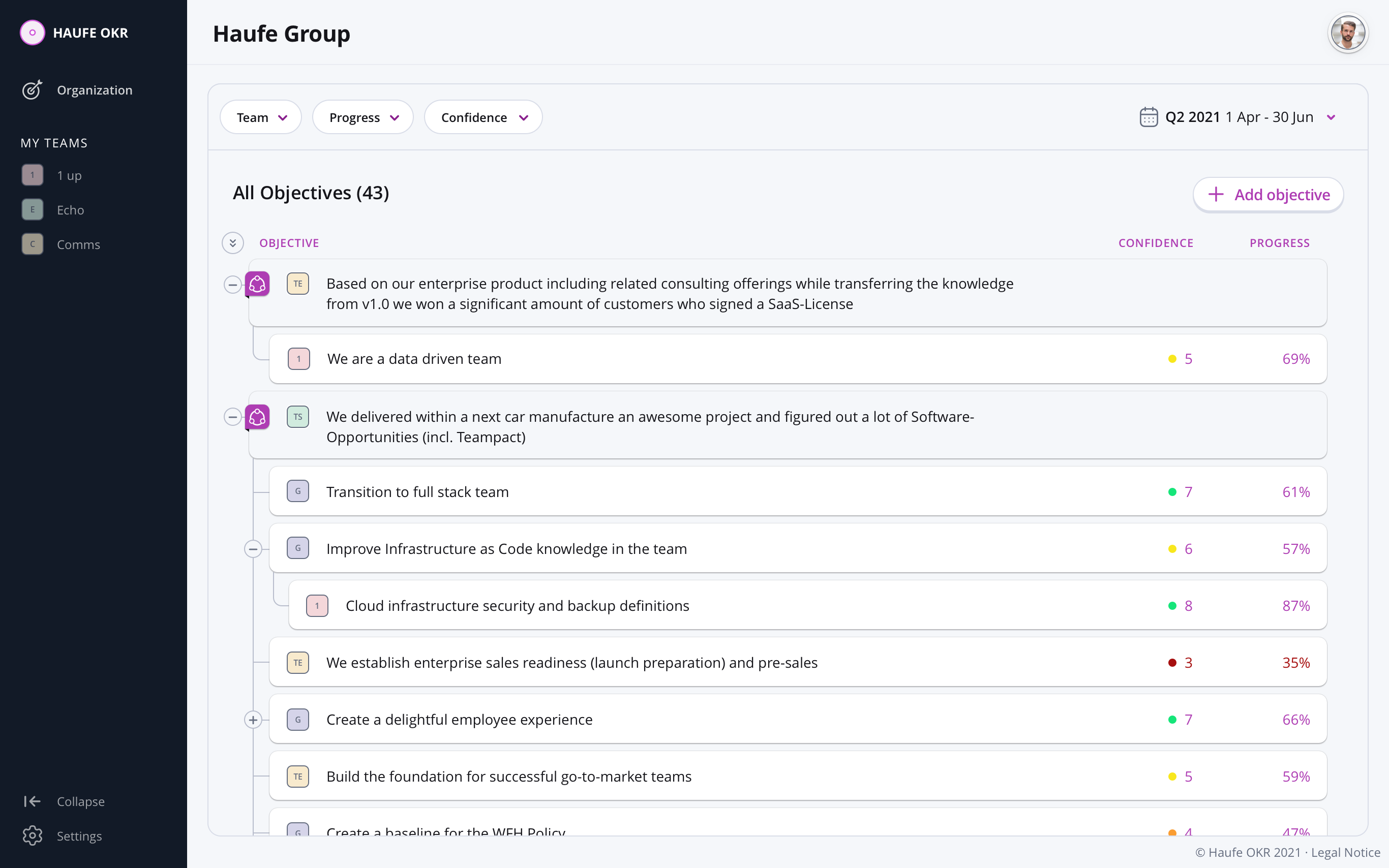Click the 87% progress value

click(1296, 606)
